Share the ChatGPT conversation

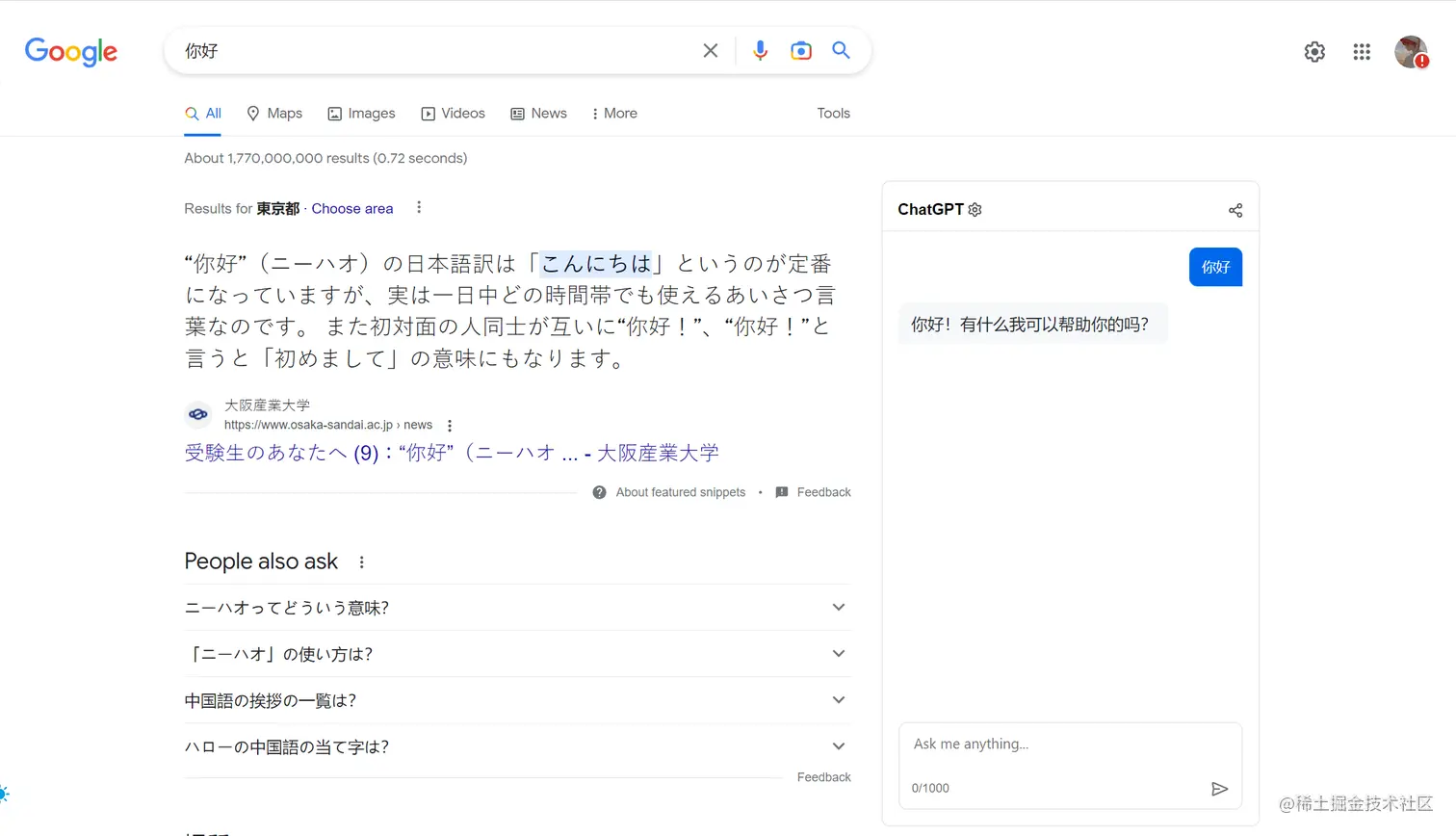tap(1235, 209)
